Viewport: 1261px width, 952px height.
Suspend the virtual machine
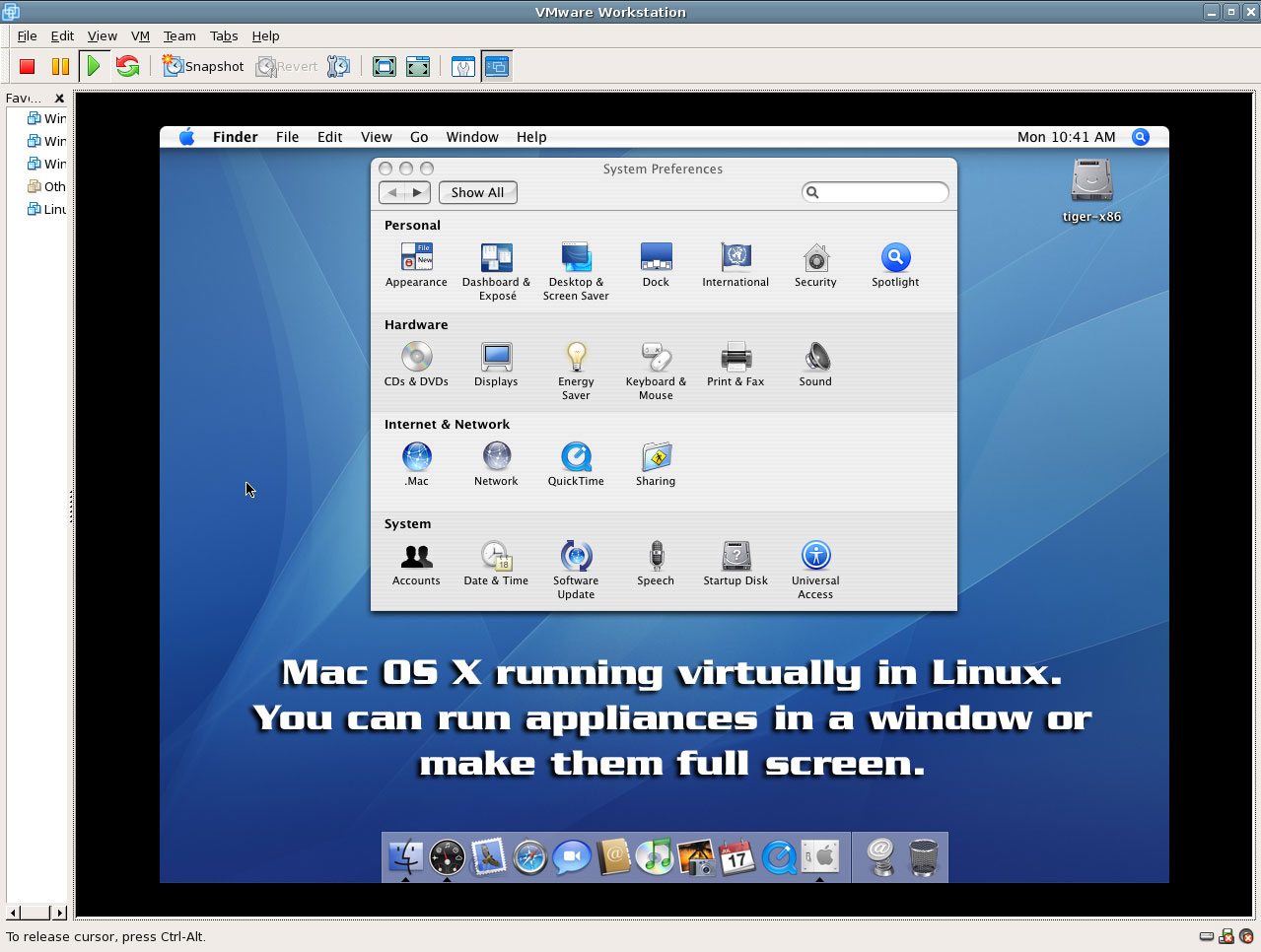tap(60, 66)
